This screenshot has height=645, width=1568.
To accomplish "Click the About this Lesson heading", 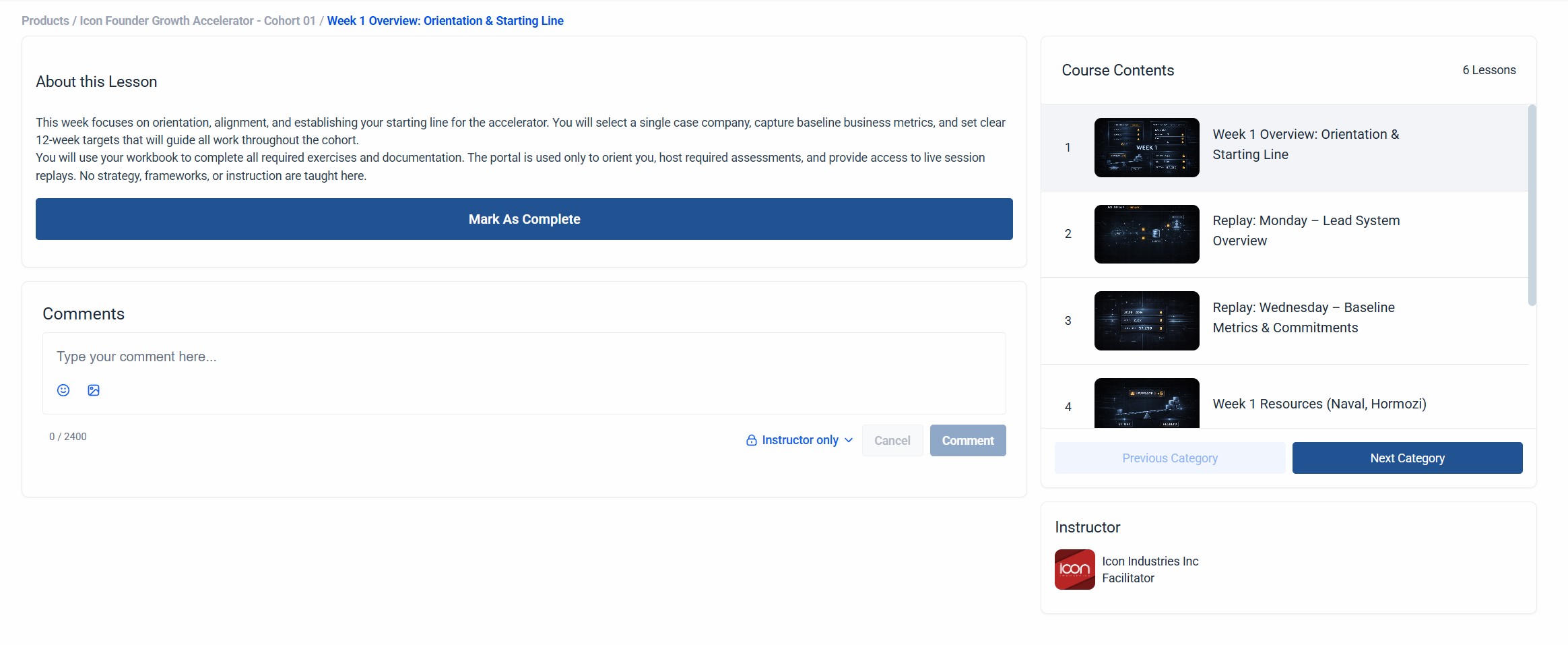I will point(96,82).
